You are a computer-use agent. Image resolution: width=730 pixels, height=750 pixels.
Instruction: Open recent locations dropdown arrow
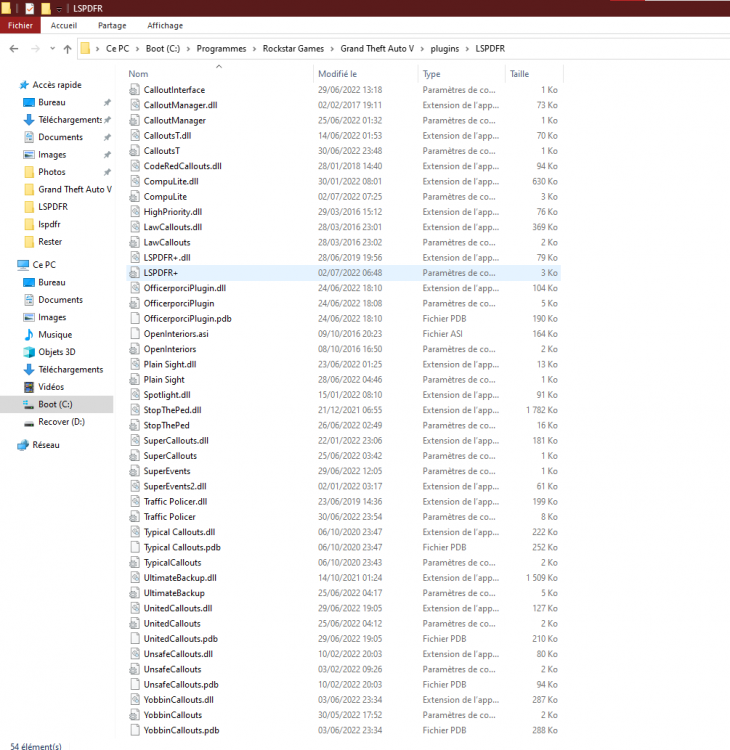(x=52, y=48)
